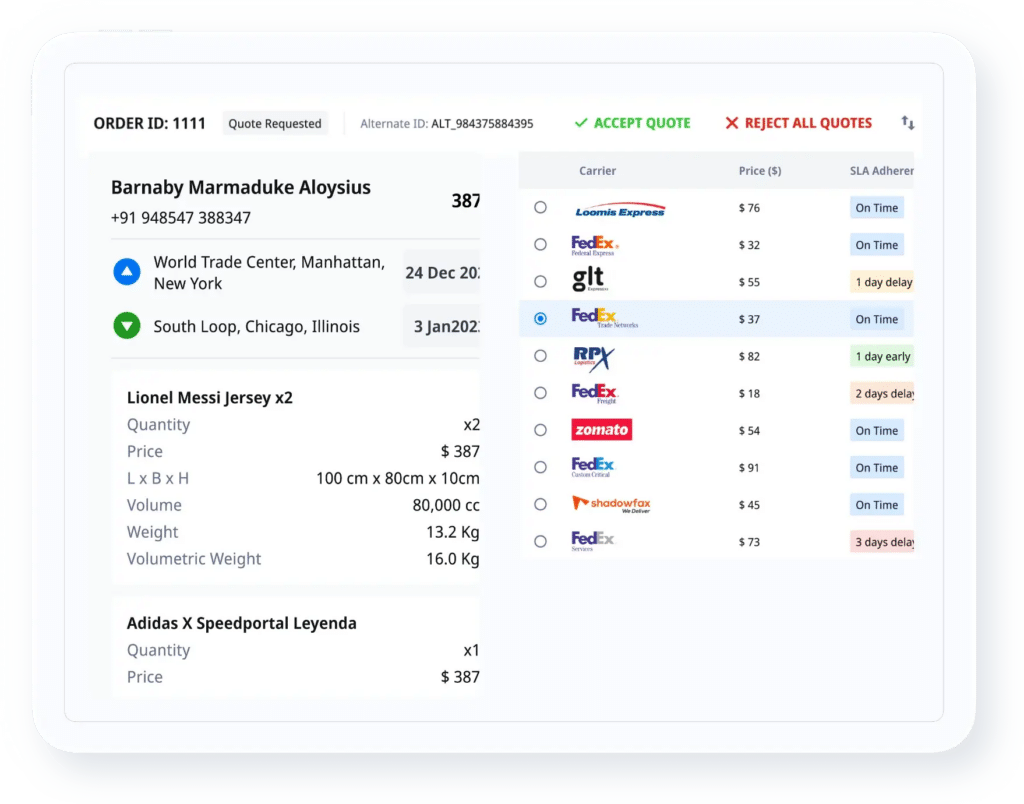
Task: Click the red X in Reject All Quotes
Action: coord(731,123)
